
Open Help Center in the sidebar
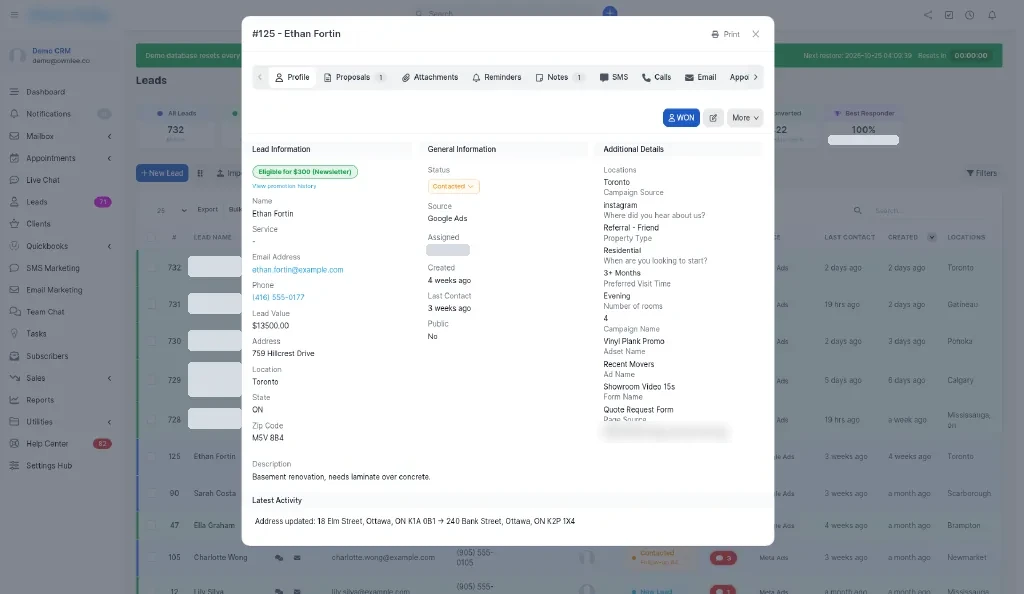[x=47, y=444]
